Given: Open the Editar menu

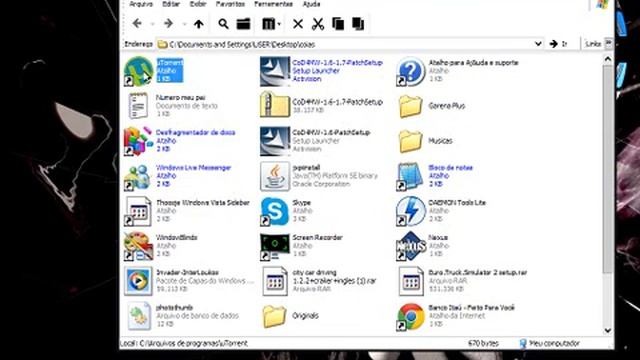Looking at the screenshot, I should point(171,4).
